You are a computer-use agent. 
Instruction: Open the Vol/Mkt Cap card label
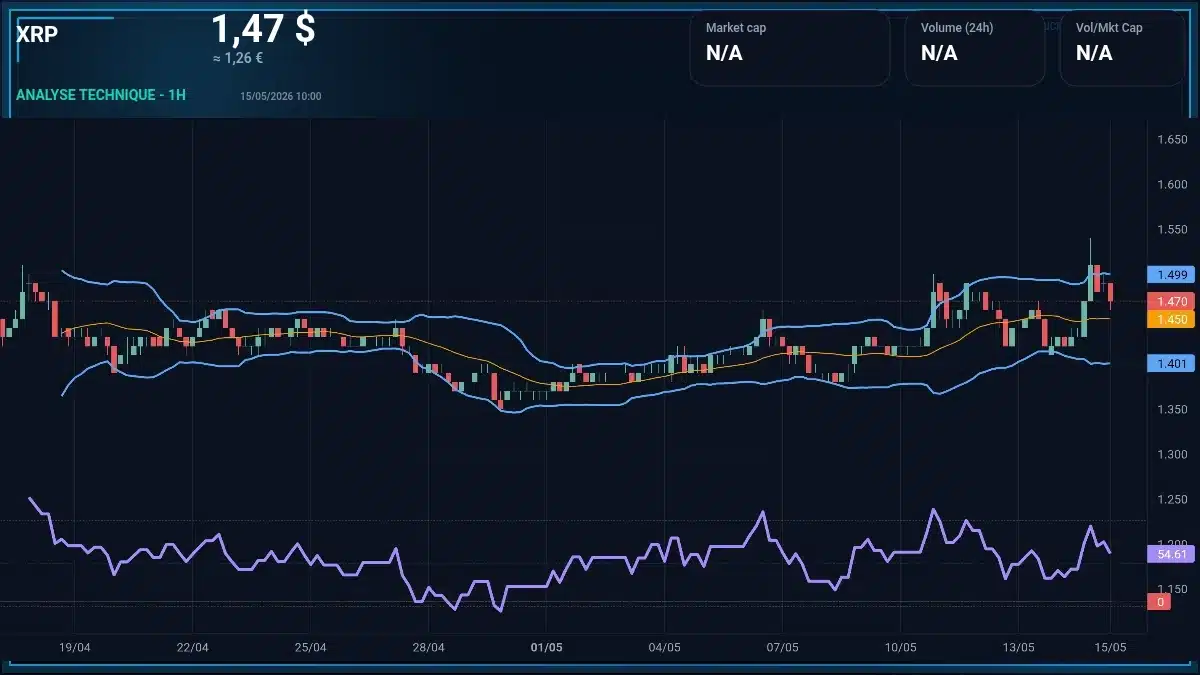(1109, 28)
